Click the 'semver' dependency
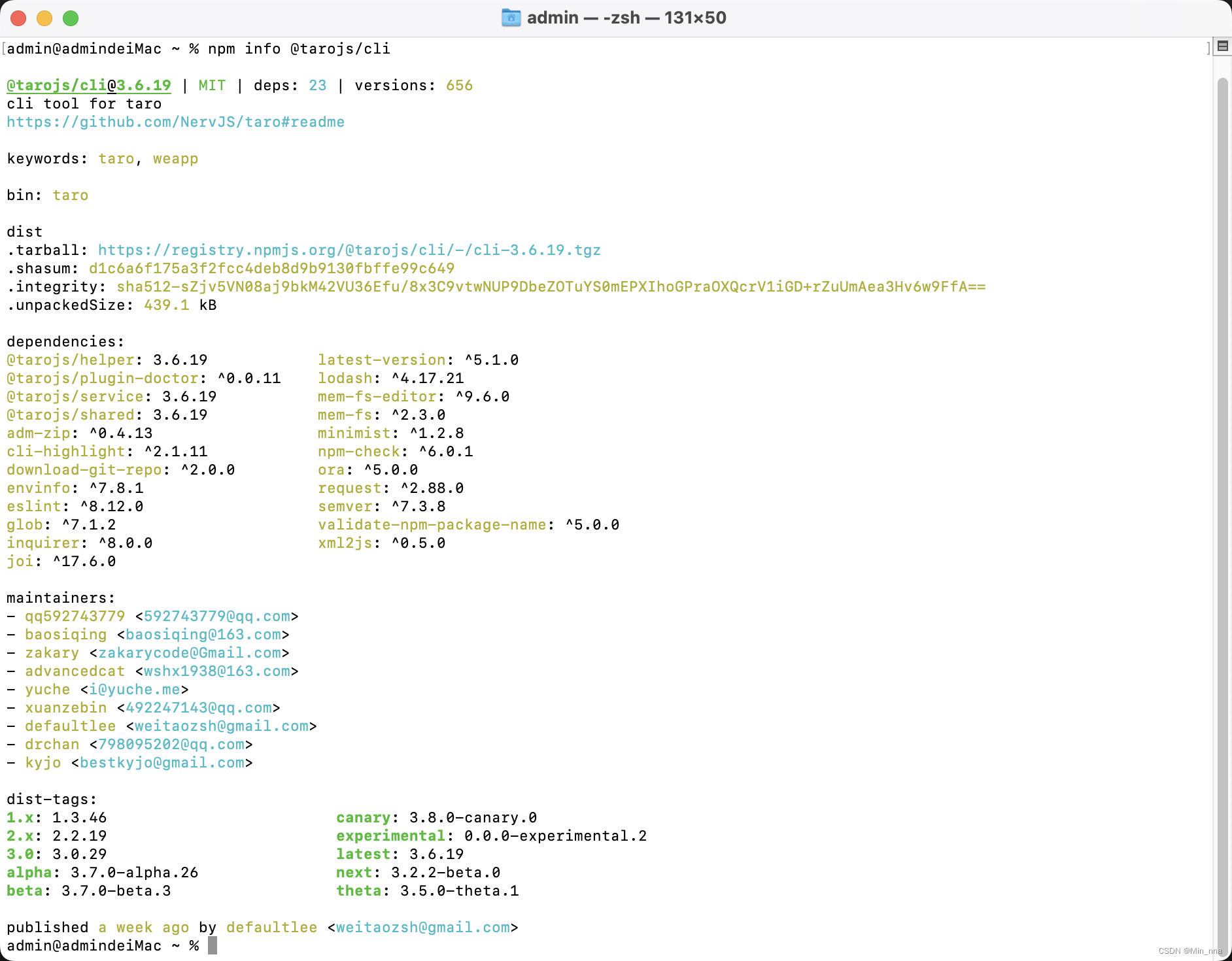 pos(345,507)
